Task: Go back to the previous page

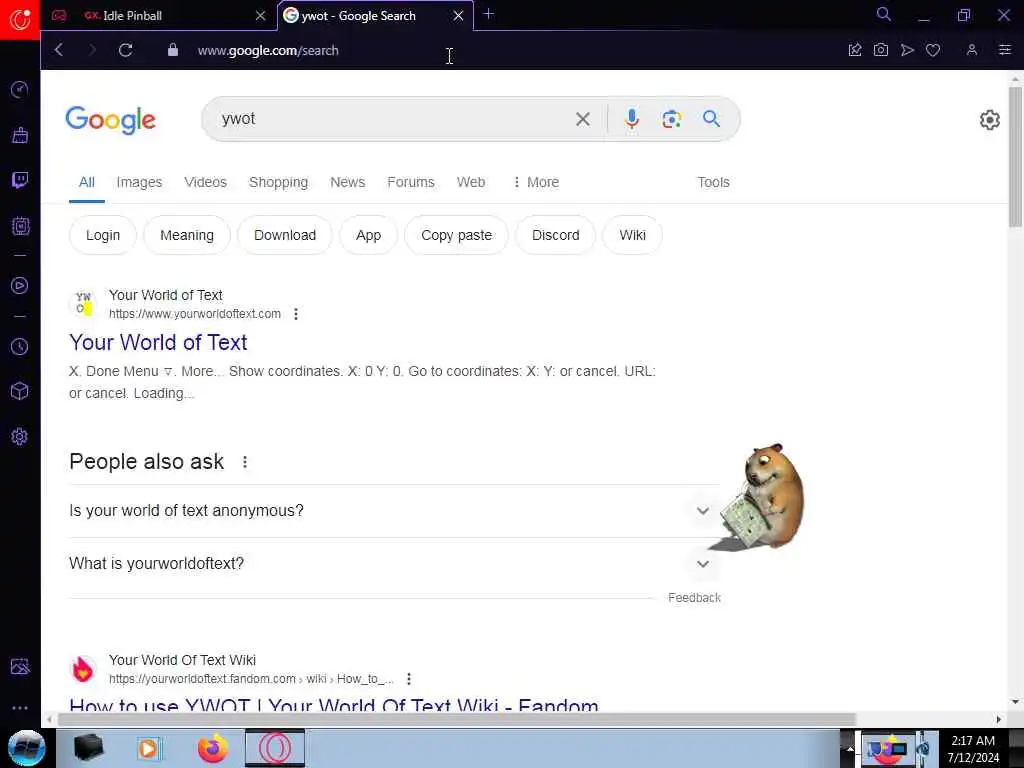Action: click(59, 50)
